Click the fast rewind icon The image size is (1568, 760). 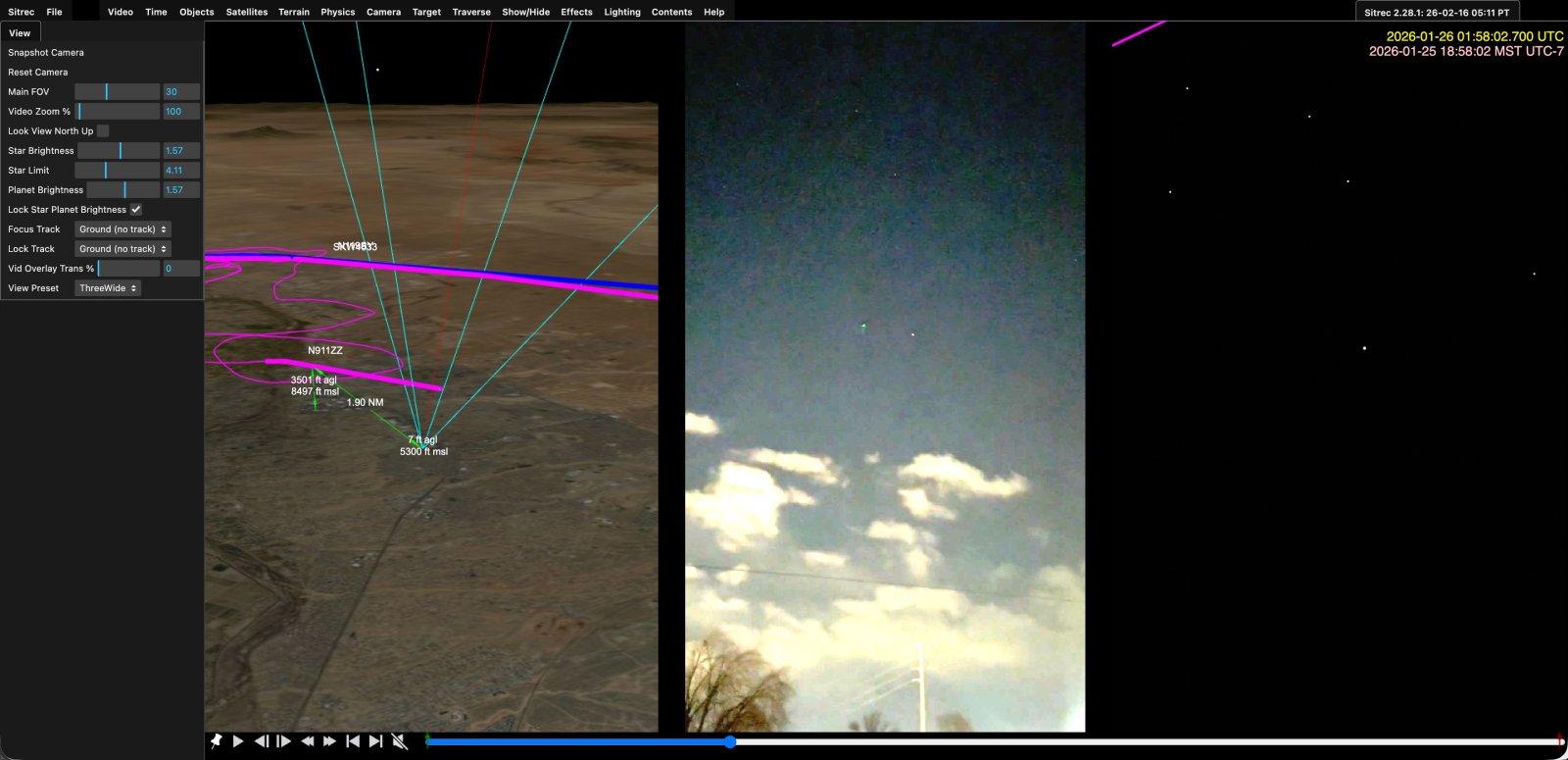pyautogui.click(x=307, y=741)
